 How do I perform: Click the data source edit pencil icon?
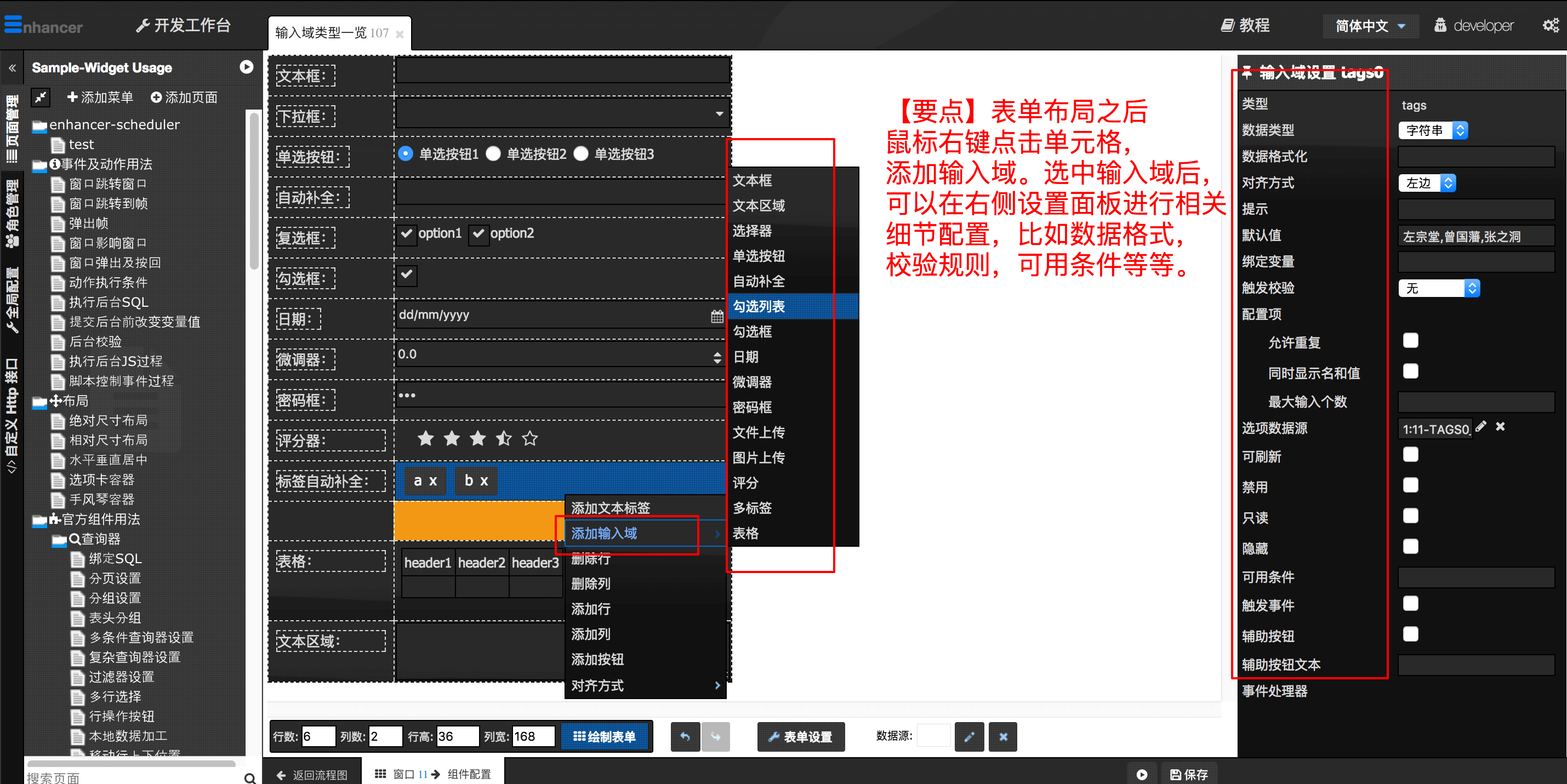[x=969, y=736]
